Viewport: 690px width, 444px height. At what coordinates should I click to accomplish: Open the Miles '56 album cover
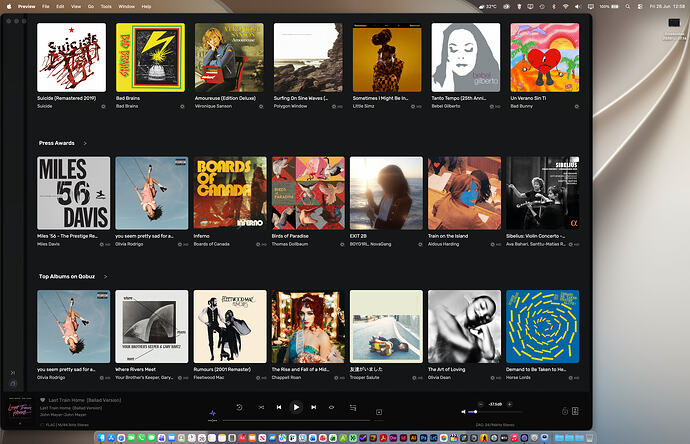[x=73, y=193]
